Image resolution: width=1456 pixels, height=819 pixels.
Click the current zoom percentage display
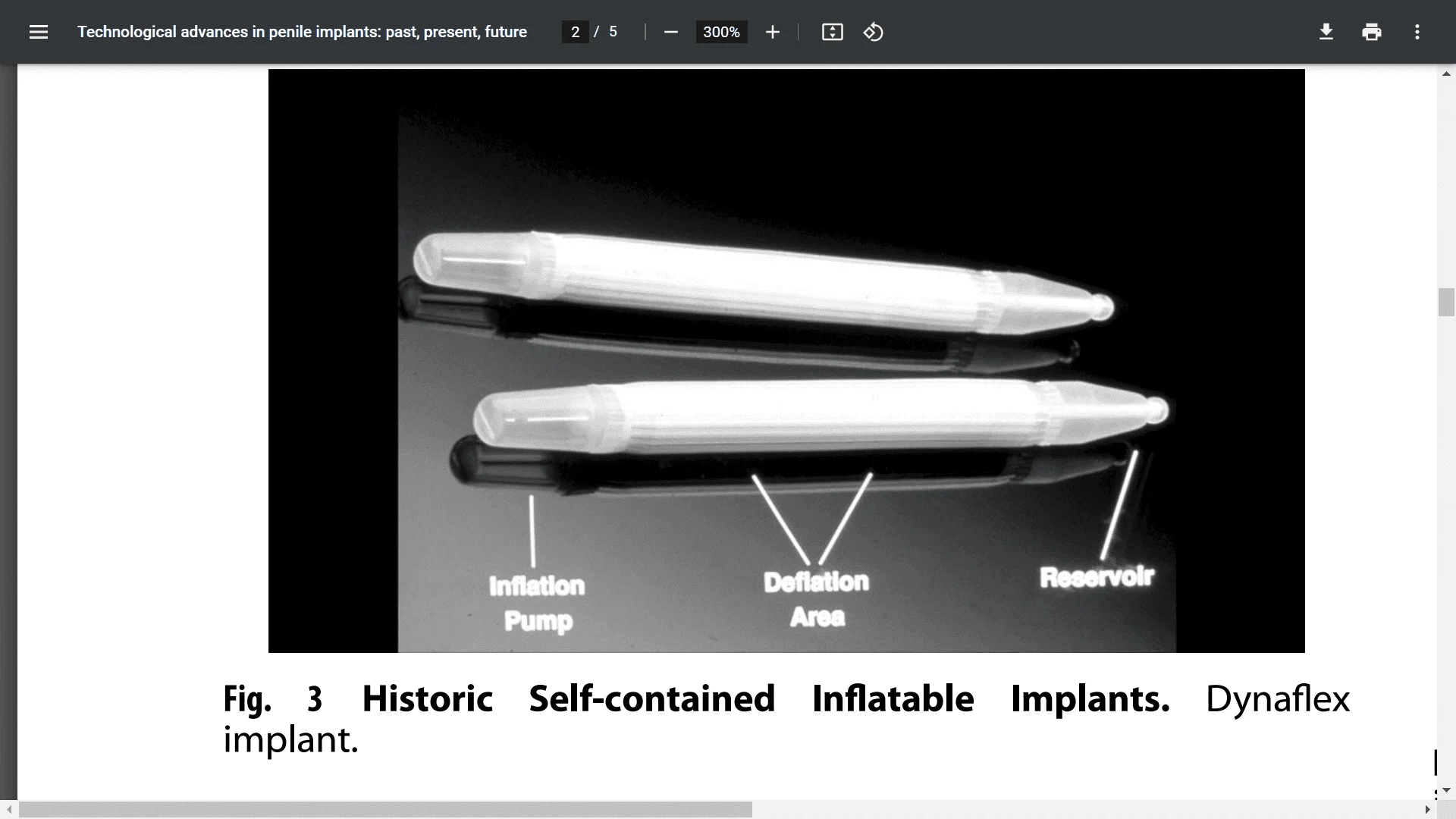721,32
